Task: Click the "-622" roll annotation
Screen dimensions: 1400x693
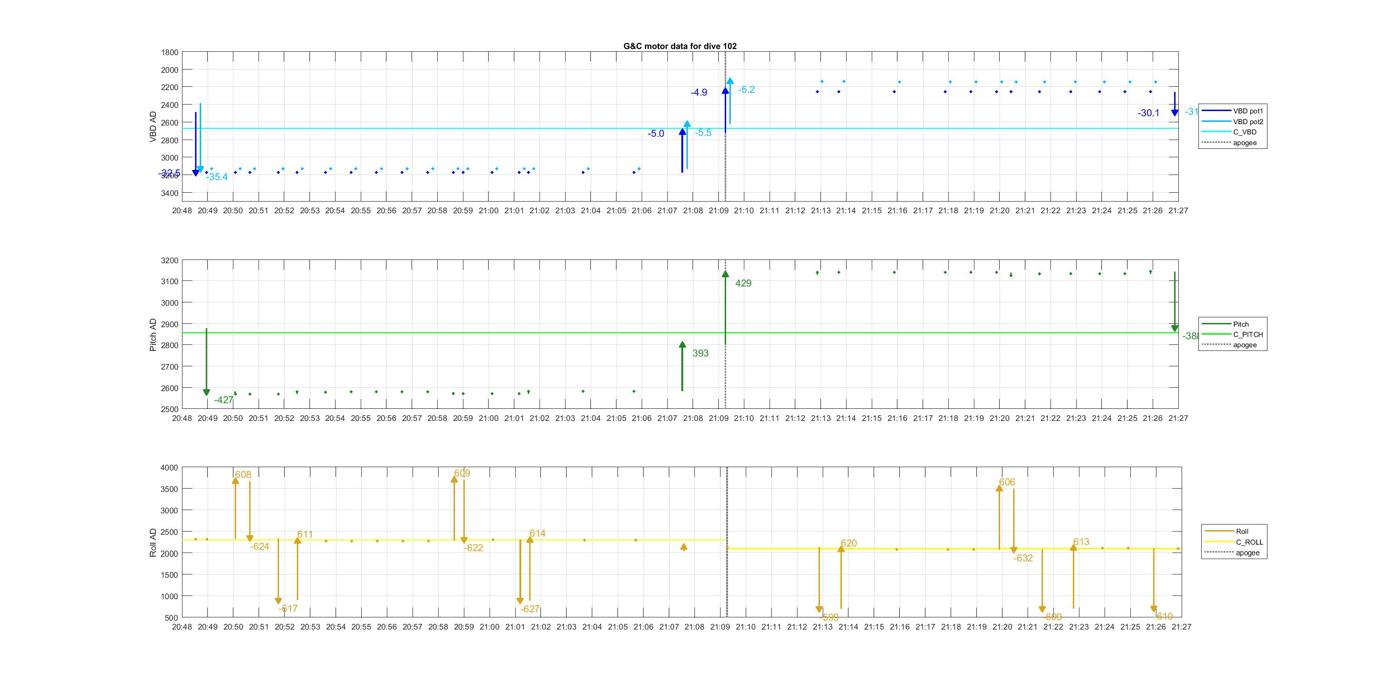Action: (473, 548)
